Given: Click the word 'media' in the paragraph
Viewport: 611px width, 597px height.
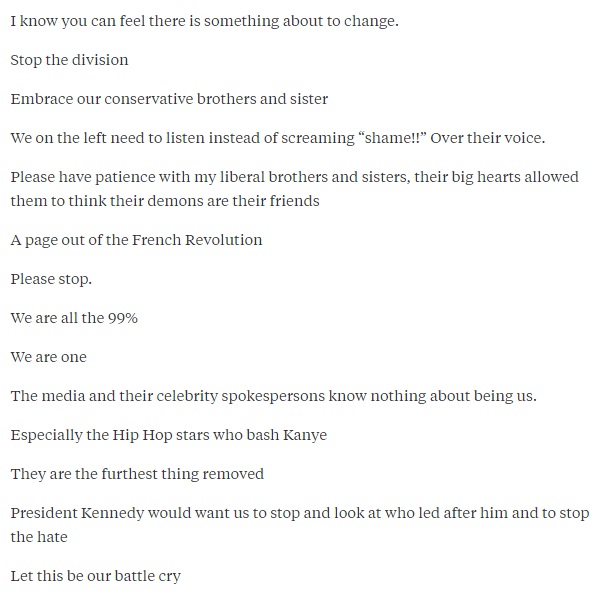Looking at the screenshot, I should click(63, 396).
